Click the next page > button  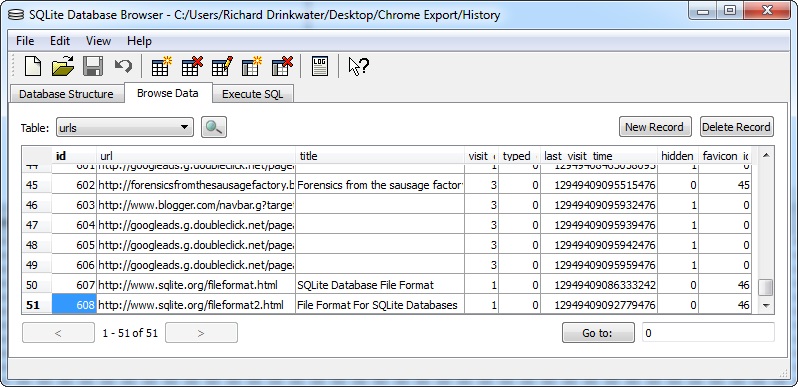[201, 333]
